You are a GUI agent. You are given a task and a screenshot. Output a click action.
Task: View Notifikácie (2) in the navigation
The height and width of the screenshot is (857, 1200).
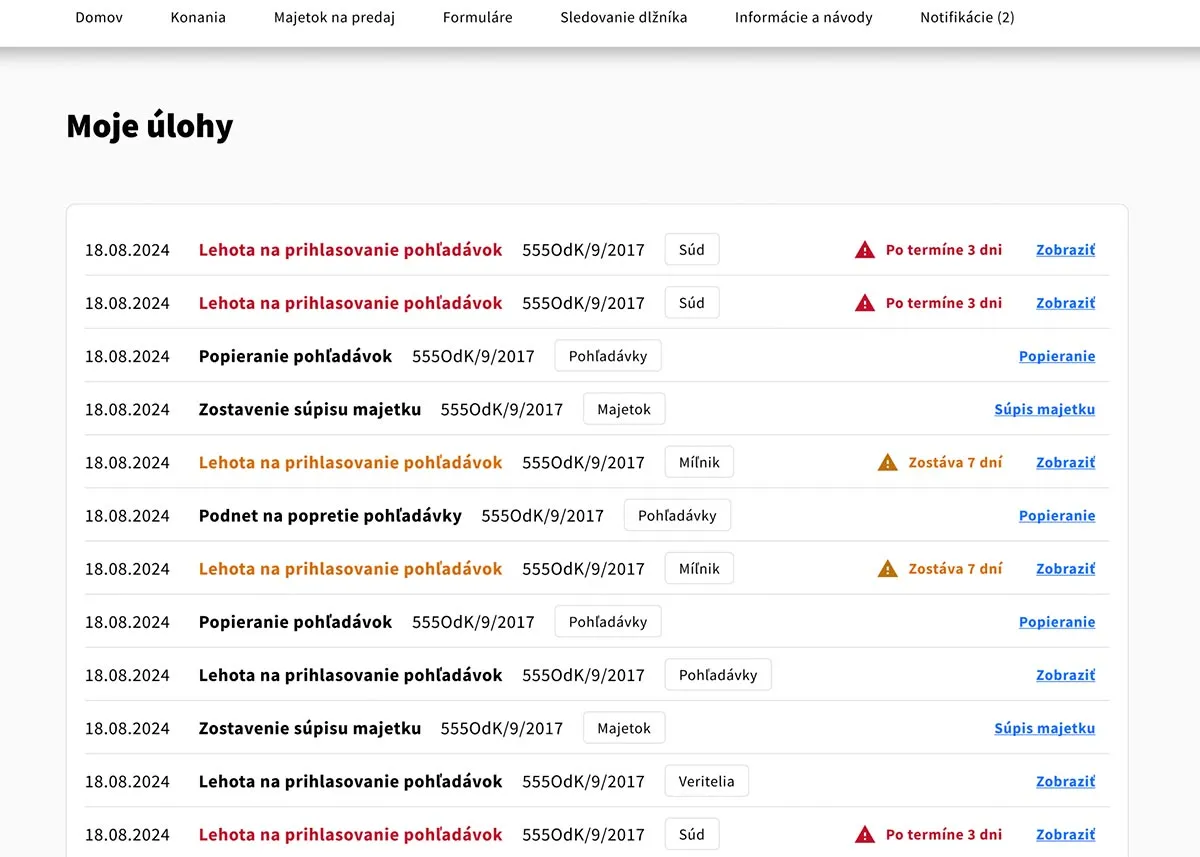(x=967, y=17)
